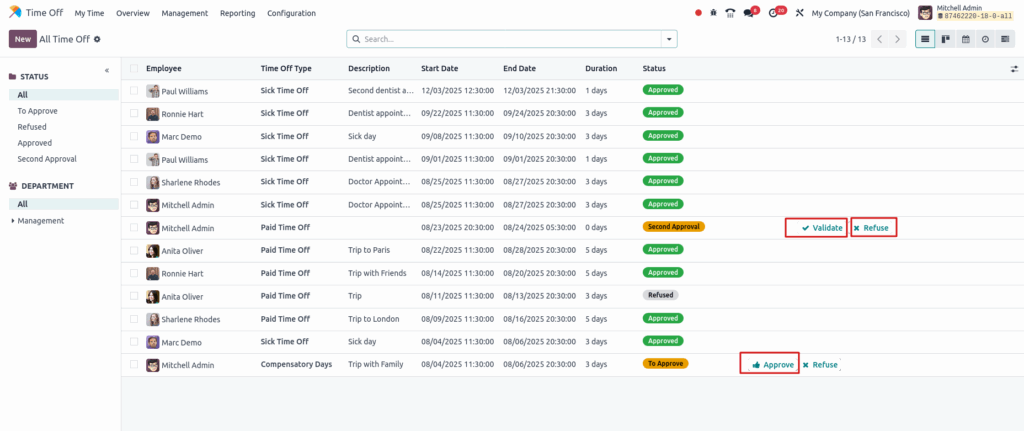Image resolution: width=1024 pixels, height=431 pixels.
Task: Open the optional columns adjuster
Action: (x=1014, y=69)
